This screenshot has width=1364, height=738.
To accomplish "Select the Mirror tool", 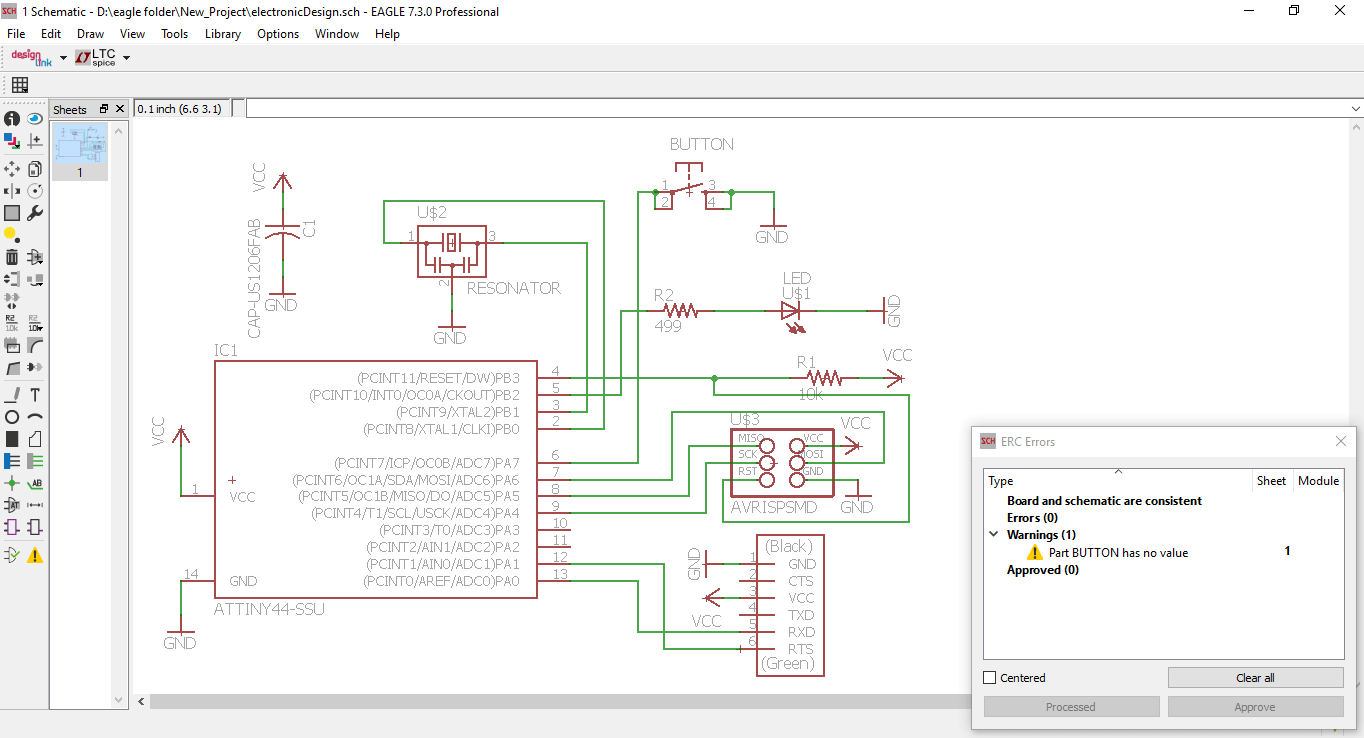I will coord(12,191).
